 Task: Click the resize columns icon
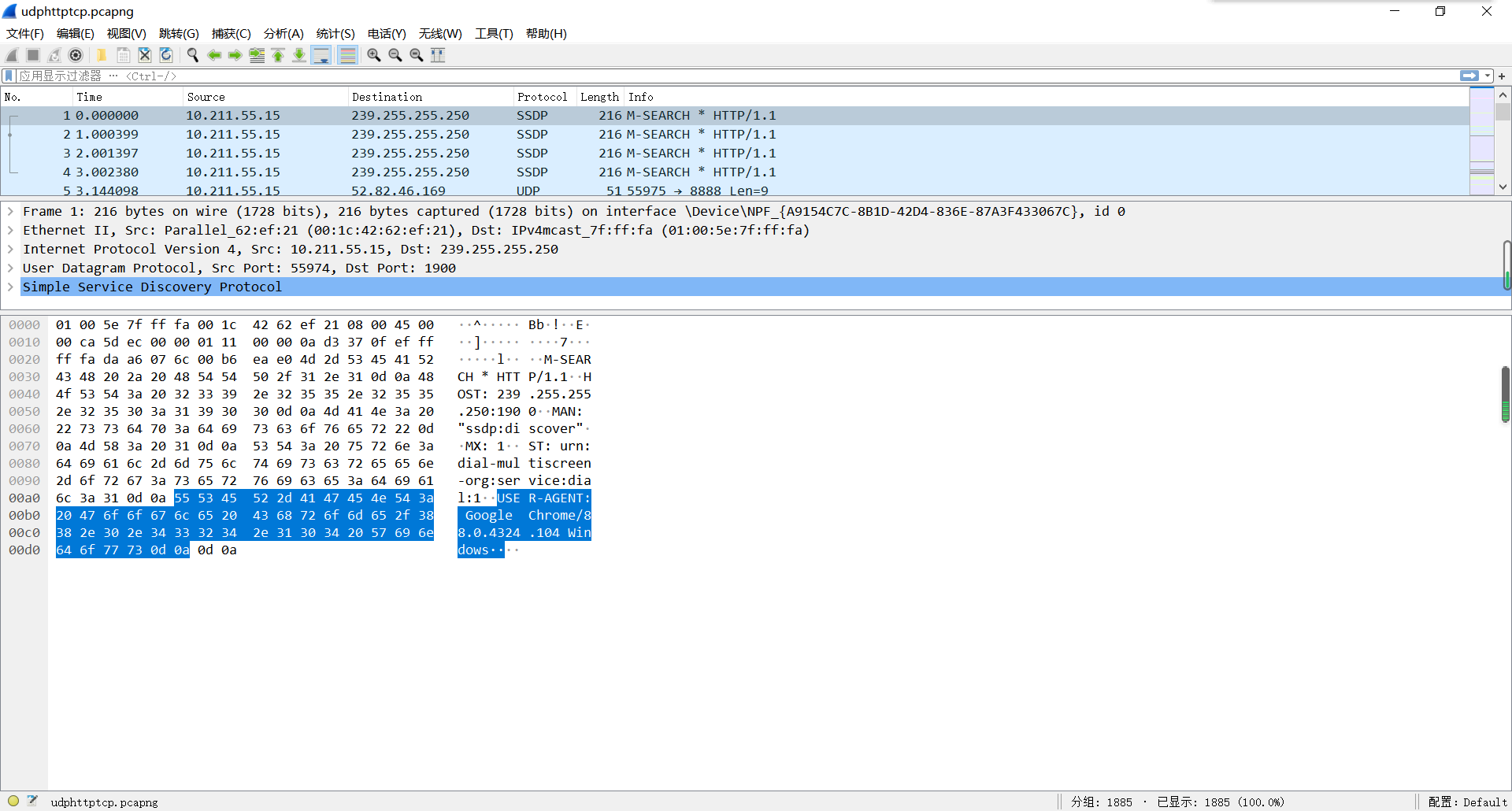438,55
